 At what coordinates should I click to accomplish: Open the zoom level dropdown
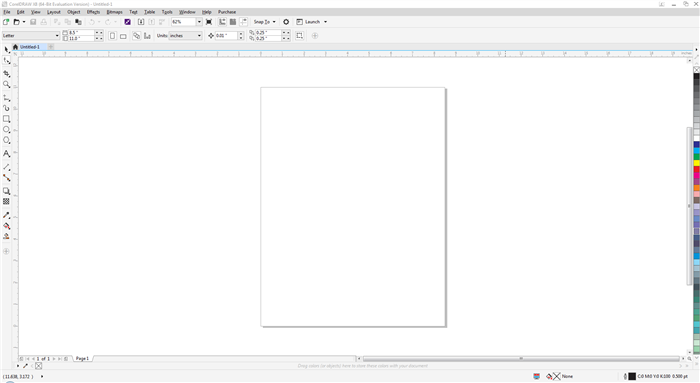coord(199,22)
